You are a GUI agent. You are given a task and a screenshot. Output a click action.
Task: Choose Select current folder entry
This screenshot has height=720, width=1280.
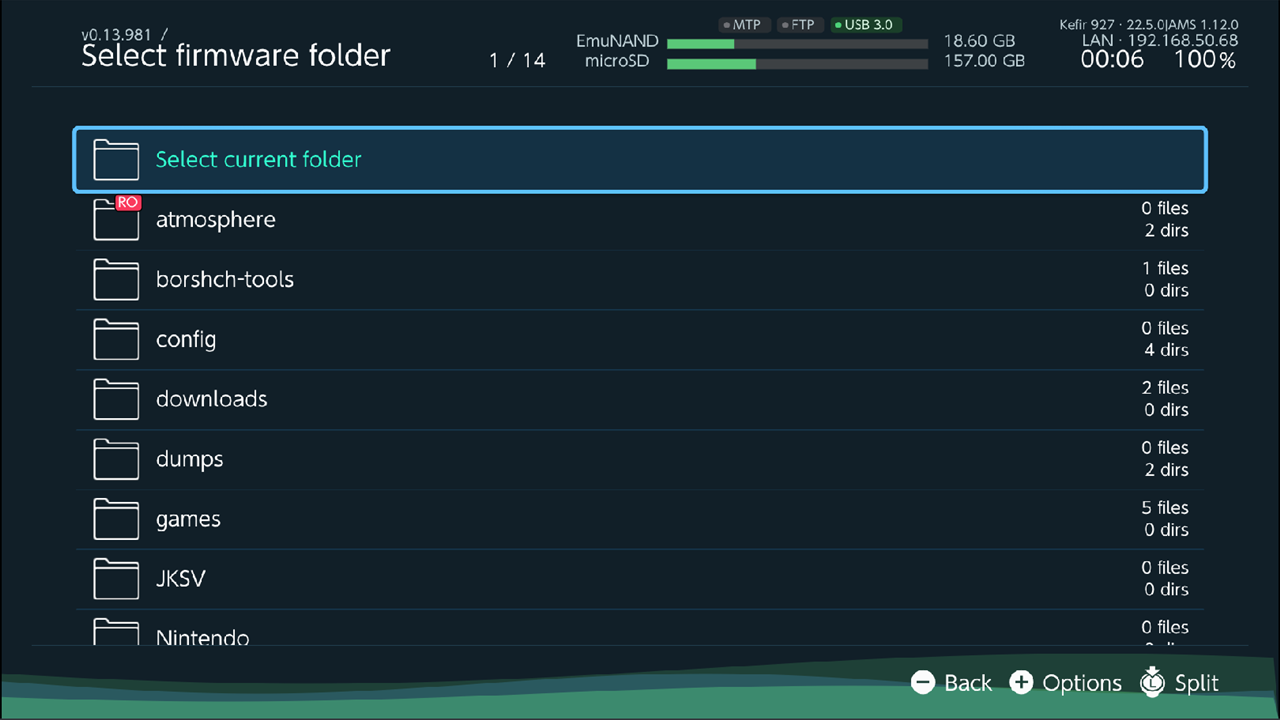640,160
